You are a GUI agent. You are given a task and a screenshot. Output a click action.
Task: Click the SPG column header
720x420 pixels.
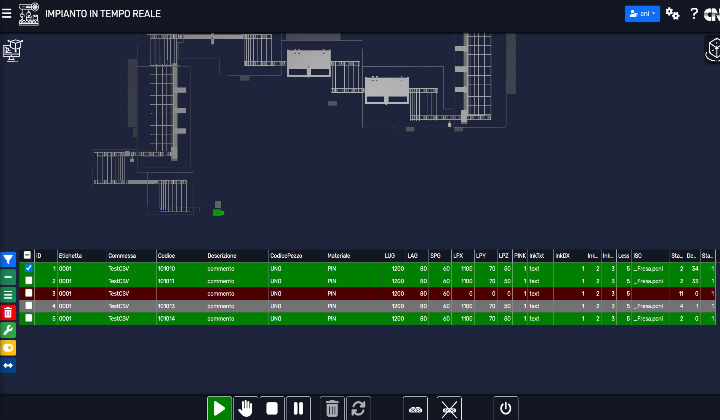440,256
